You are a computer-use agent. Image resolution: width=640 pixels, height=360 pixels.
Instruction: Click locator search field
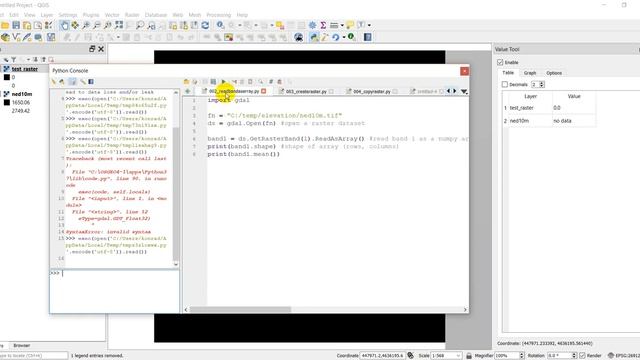[33, 356]
